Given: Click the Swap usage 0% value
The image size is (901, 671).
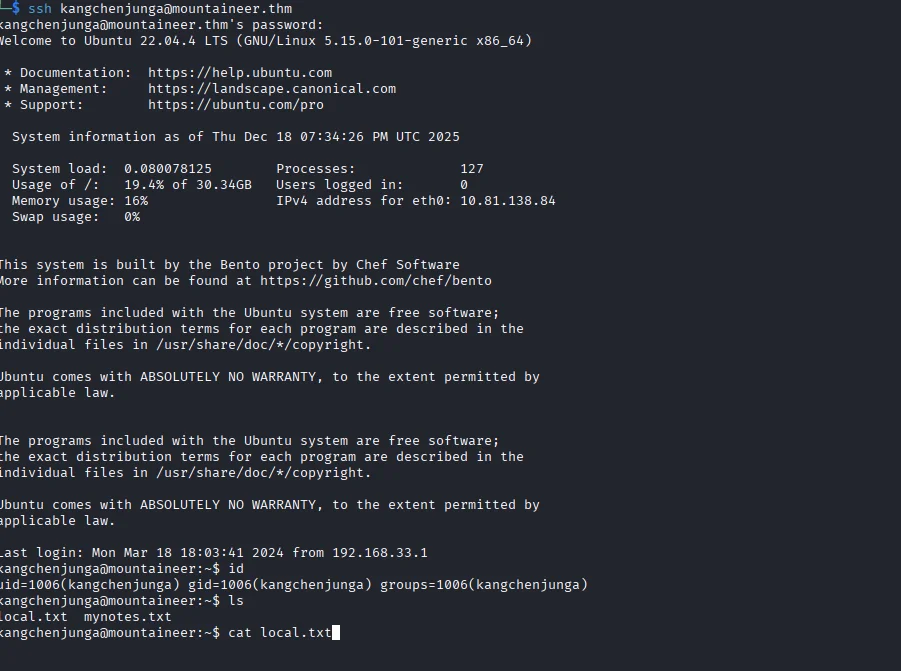Looking at the screenshot, I should coord(132,217).
